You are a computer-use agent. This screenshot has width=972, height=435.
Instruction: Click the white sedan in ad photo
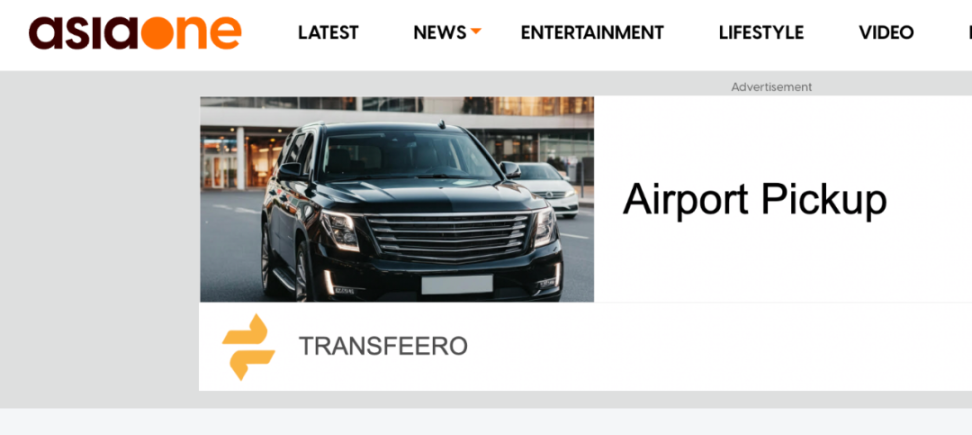[549, 189]
